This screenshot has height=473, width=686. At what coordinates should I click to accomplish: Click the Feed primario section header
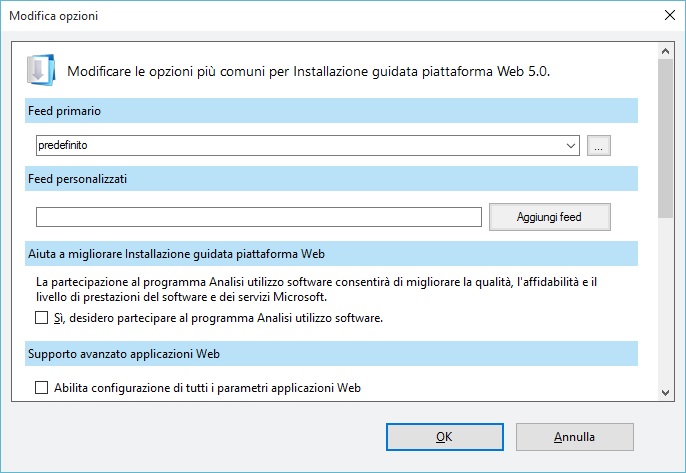(331, 111)
